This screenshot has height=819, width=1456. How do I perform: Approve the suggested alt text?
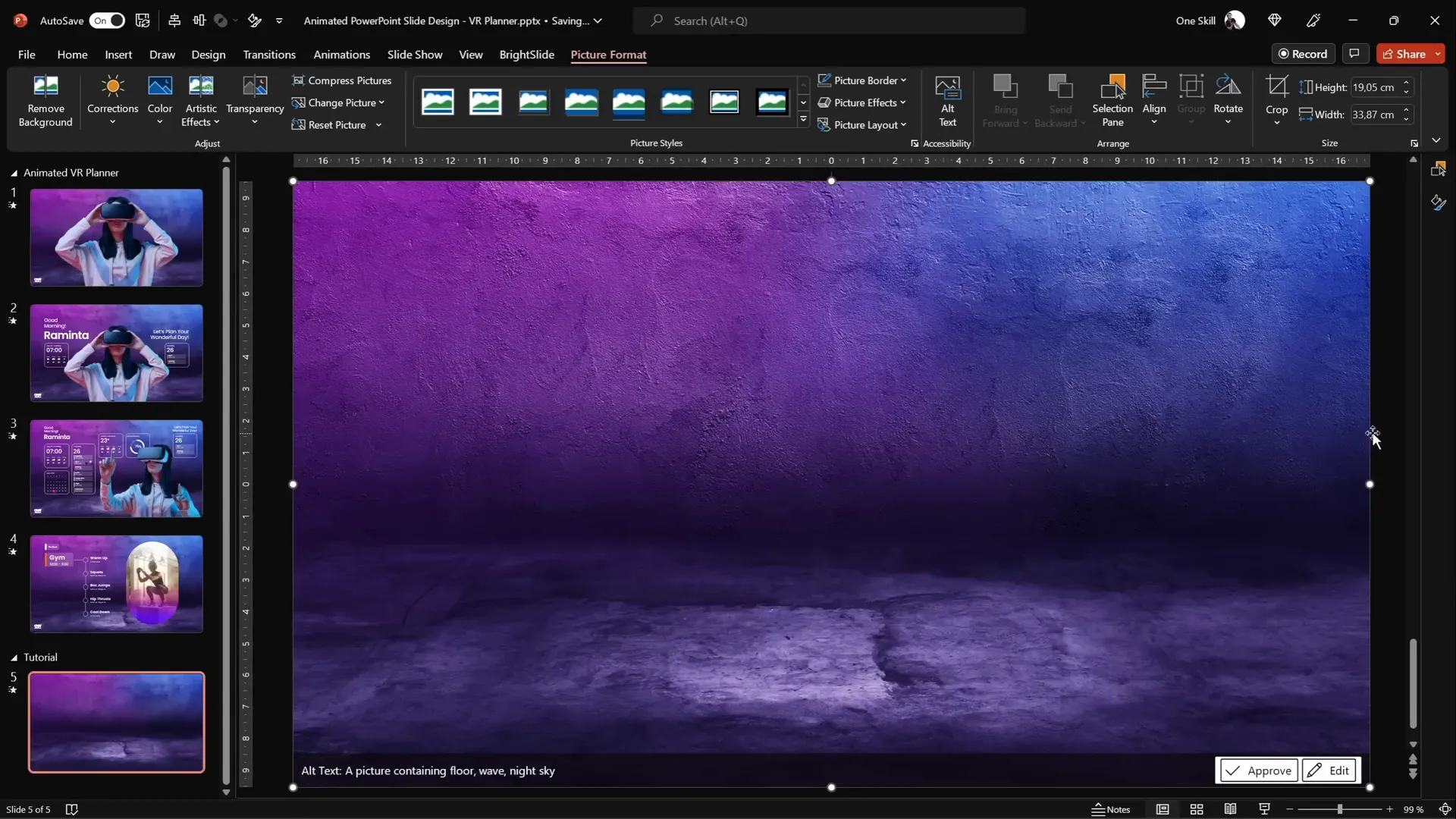(1257, 770)
